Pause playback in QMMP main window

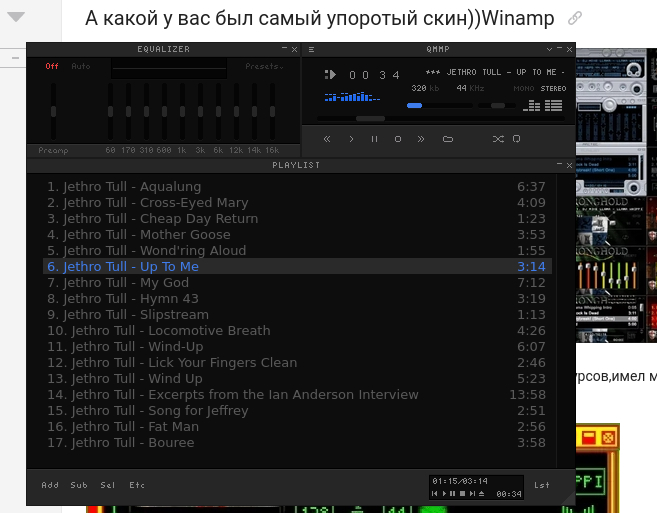(x=375, y=139)
